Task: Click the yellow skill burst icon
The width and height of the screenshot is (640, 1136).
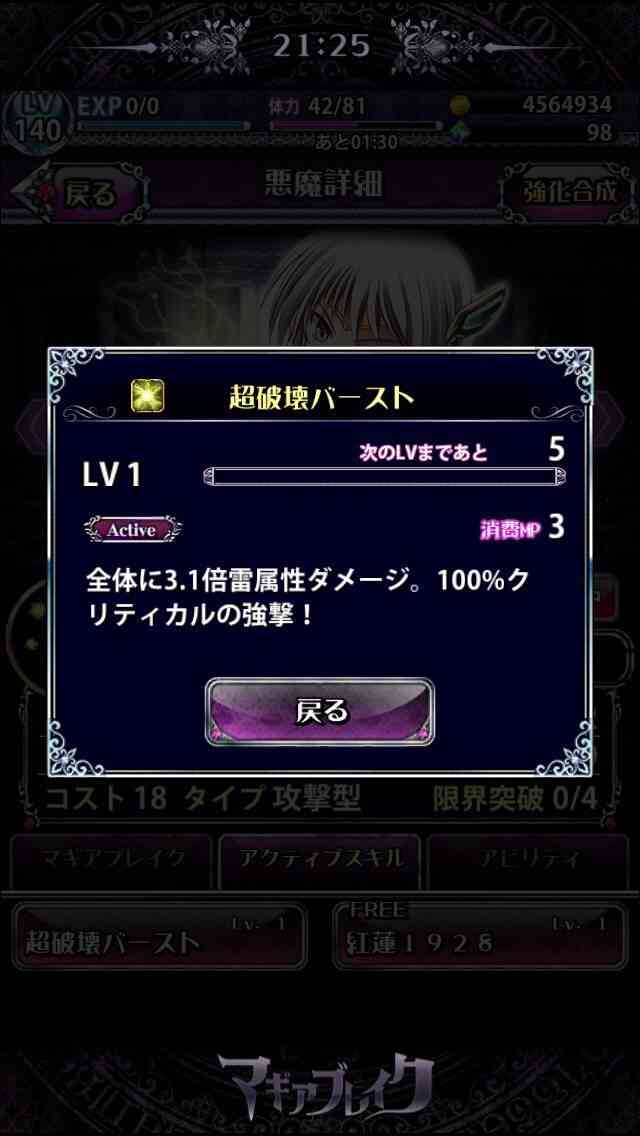Action: pos(148,395)
